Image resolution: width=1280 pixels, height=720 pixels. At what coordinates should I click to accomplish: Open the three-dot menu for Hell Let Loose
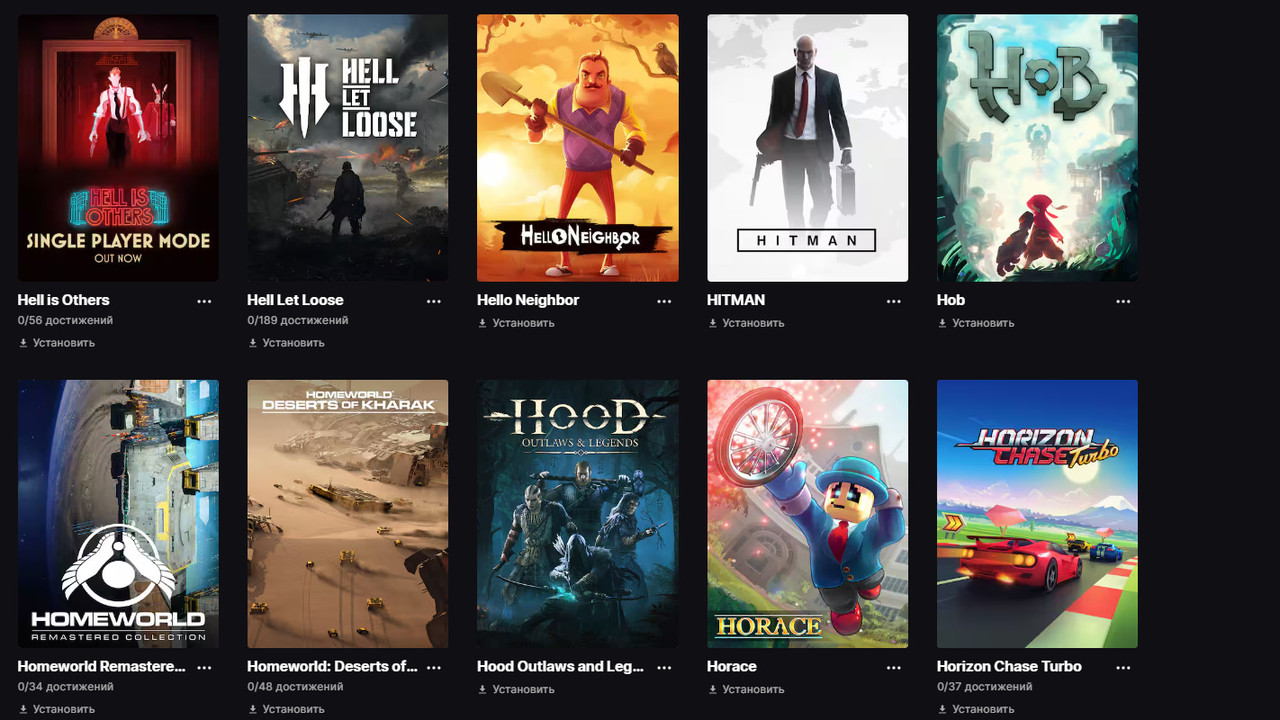pyautogui.click(x=434, y=301)
